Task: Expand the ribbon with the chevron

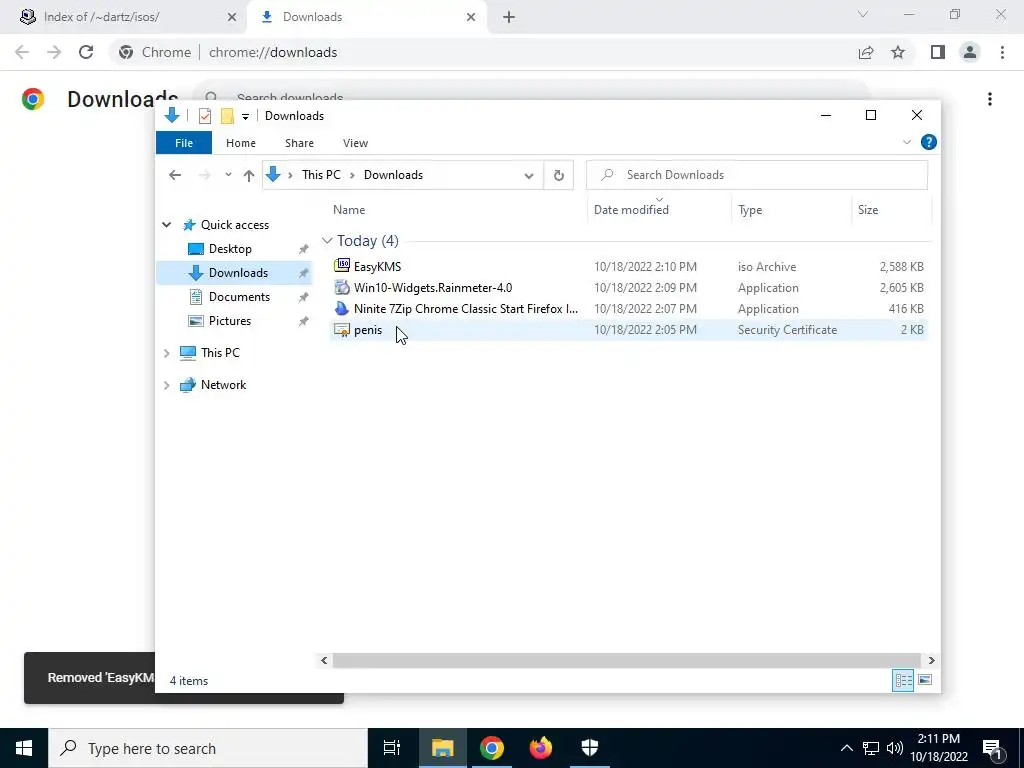Action: [906, 142]
